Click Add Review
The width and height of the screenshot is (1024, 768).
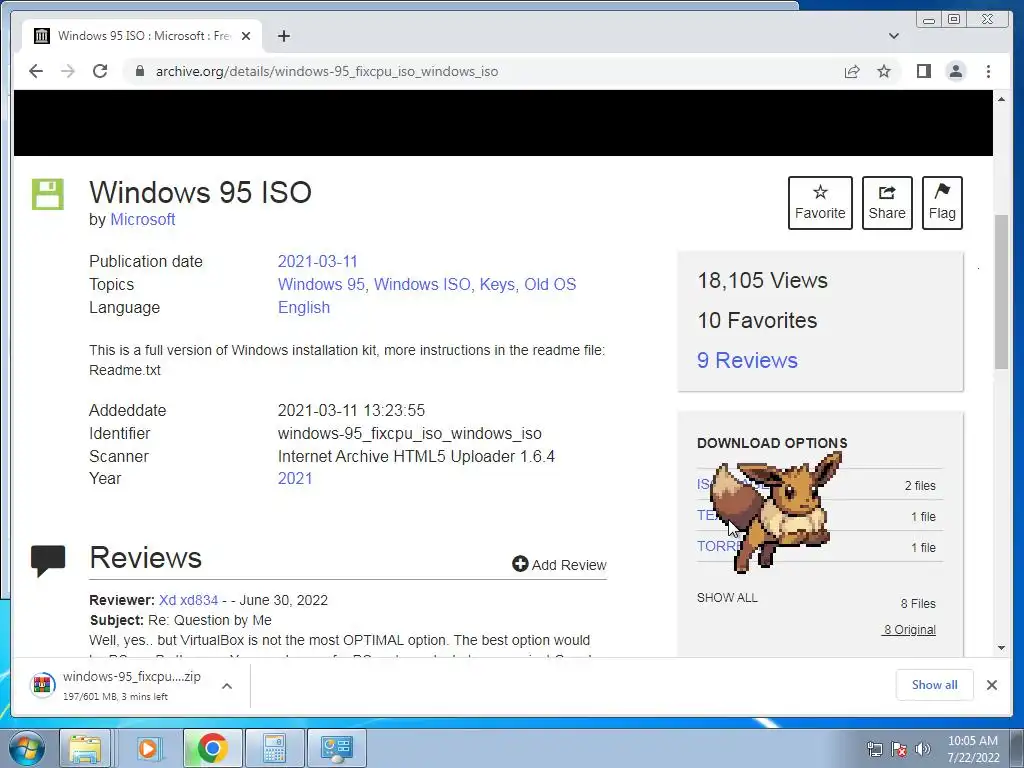tap(559, 564)
